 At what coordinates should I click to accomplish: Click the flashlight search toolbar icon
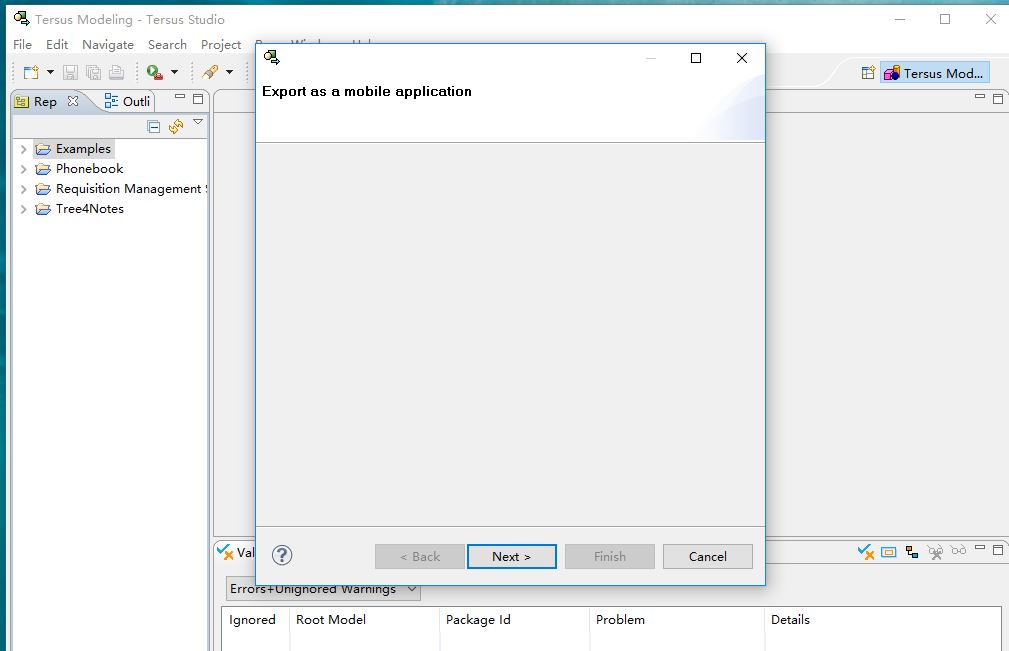pyautogui.click(x=210, y=72)
